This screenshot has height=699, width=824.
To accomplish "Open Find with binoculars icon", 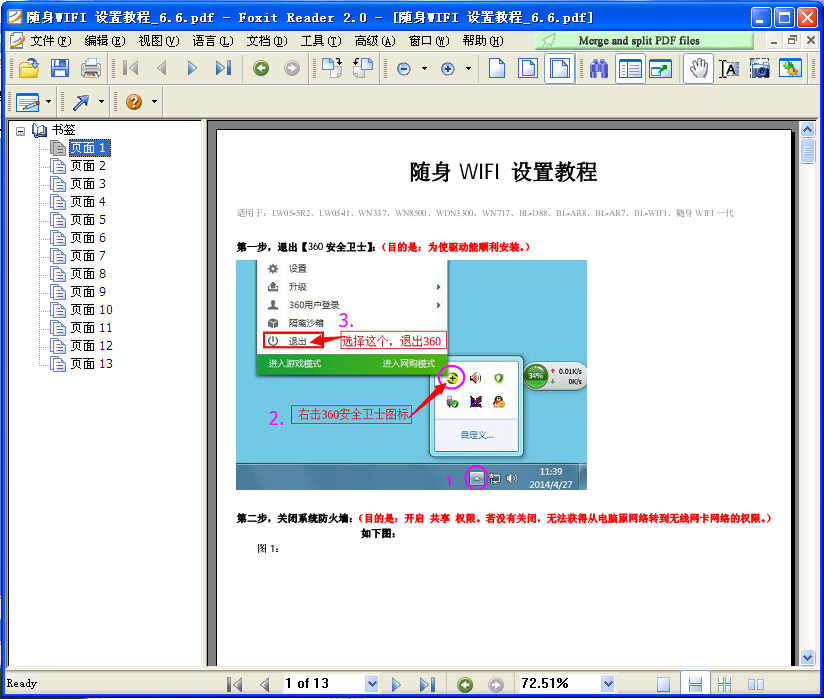I will click(599, 68).
